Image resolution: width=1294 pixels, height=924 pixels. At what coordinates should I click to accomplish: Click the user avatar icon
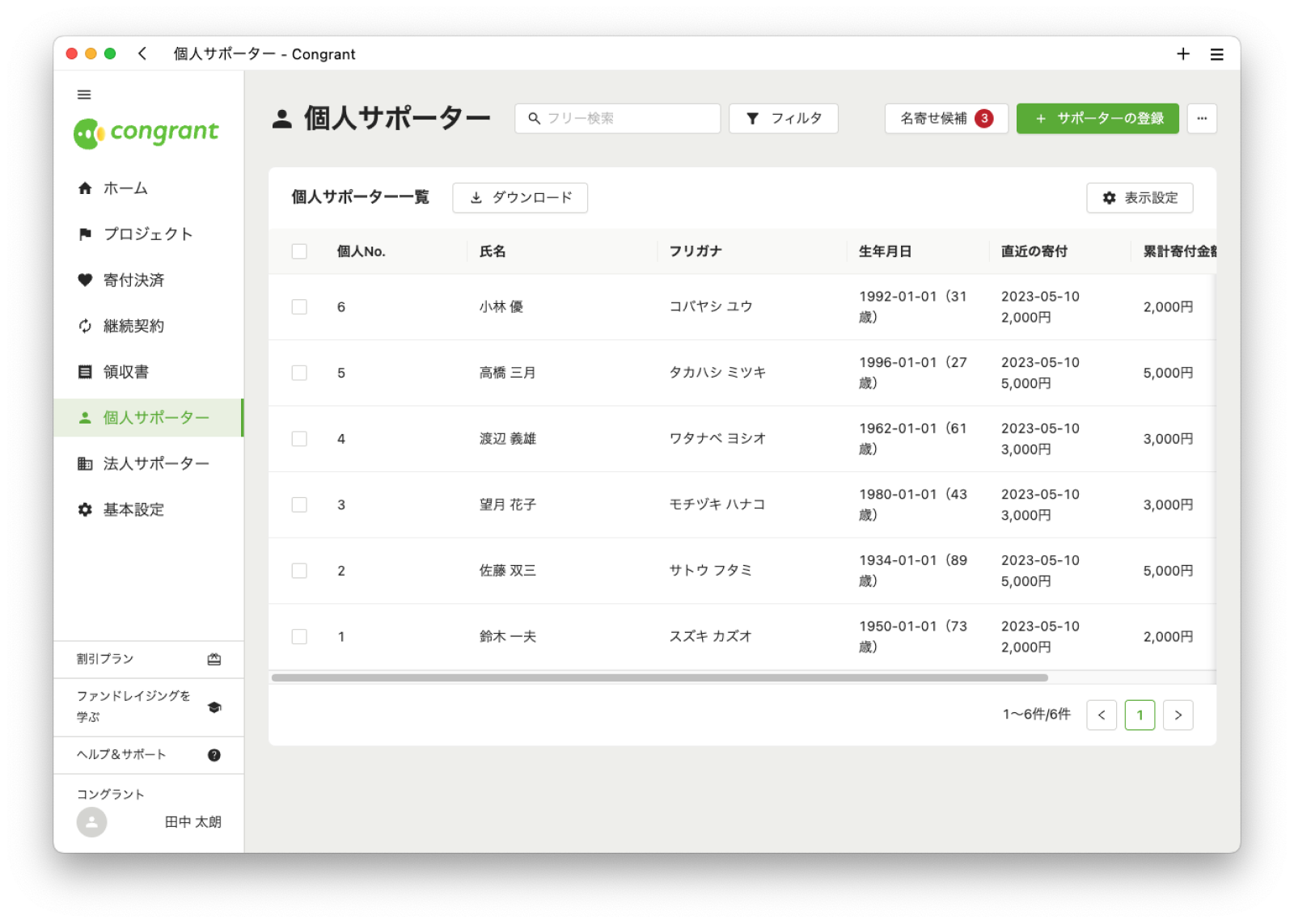point(91,822)
